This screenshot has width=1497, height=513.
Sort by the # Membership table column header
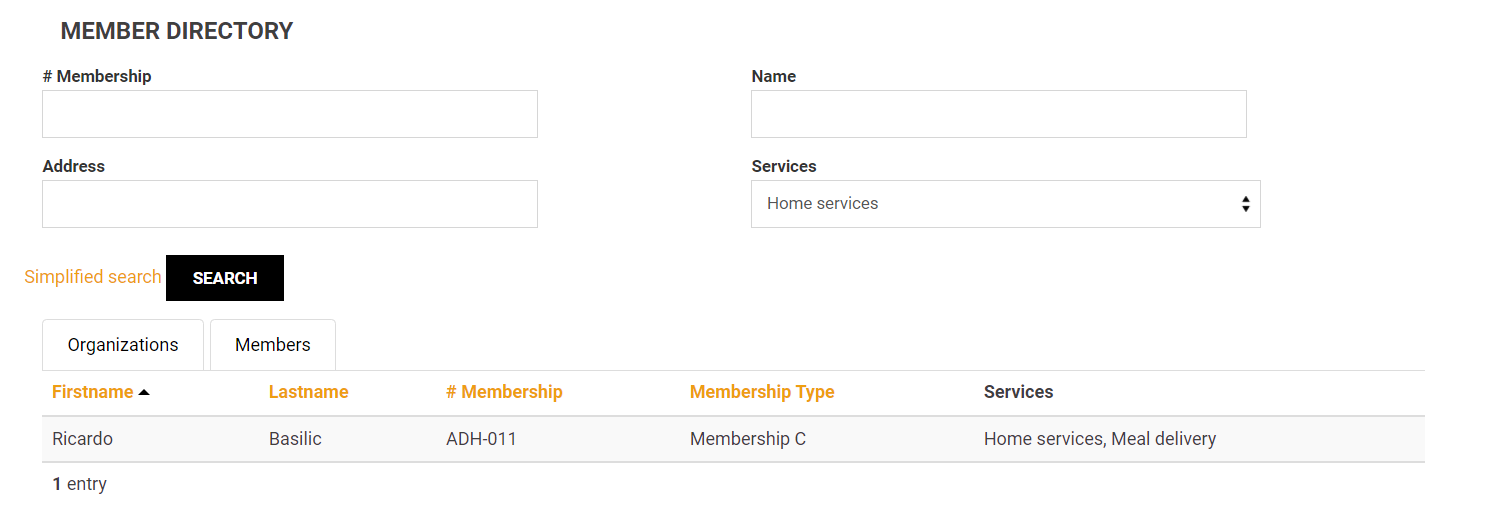(x=504, y=392)
